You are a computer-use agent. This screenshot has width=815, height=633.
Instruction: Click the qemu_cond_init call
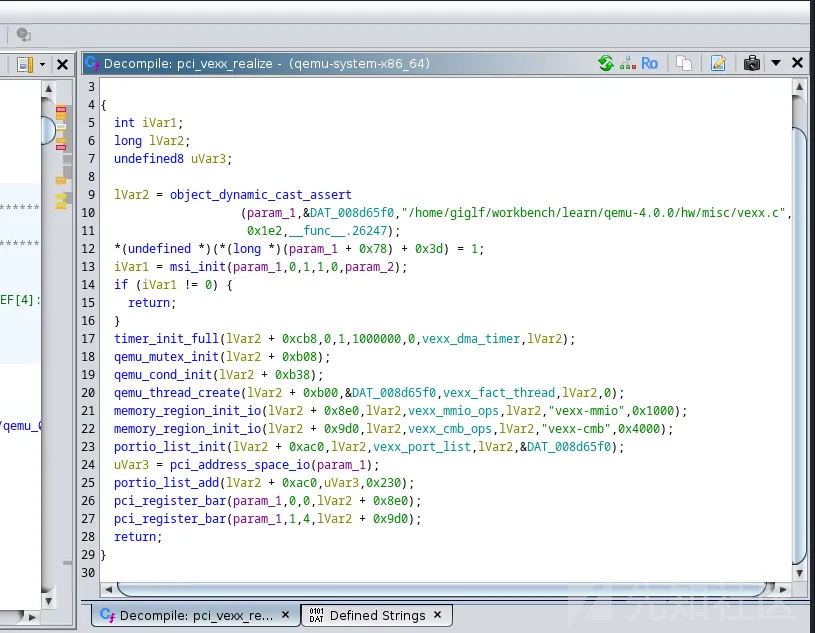163,375
